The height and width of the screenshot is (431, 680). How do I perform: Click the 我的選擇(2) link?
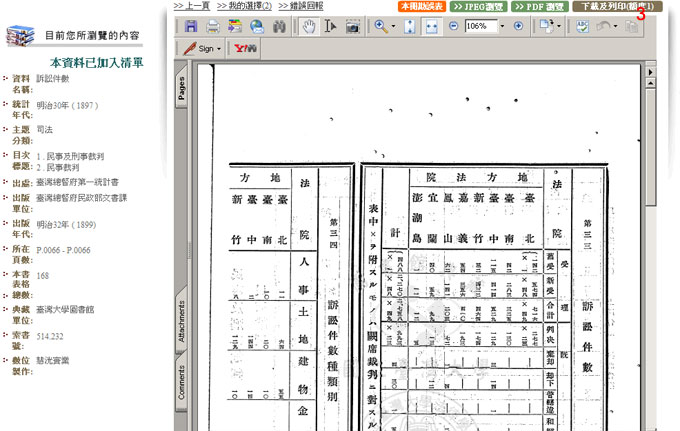(243, 6)
